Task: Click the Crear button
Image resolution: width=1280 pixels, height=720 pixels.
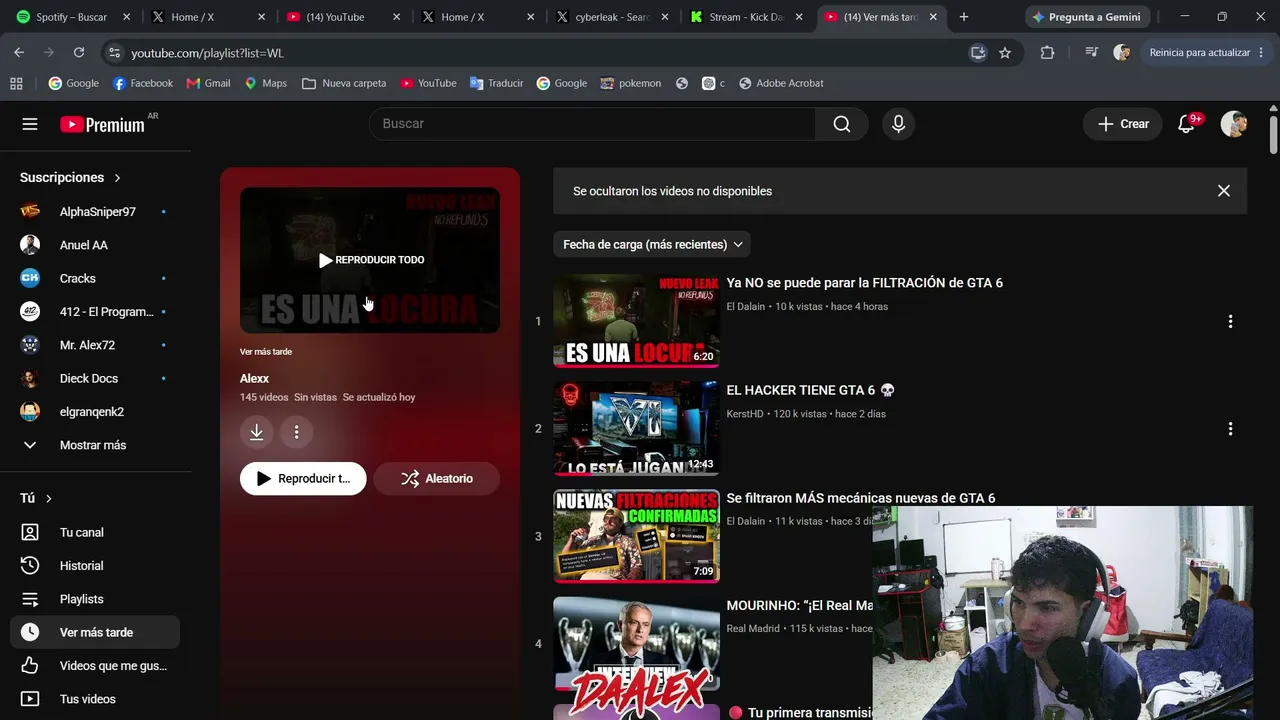Action: [1123, 124]
